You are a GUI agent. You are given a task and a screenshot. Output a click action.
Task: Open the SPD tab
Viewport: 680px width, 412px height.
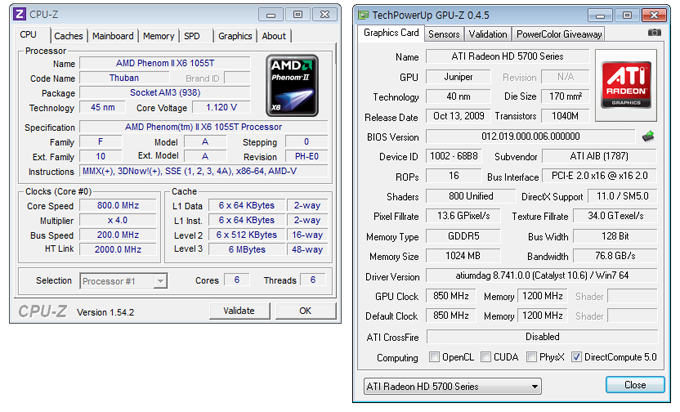(192, 36)
